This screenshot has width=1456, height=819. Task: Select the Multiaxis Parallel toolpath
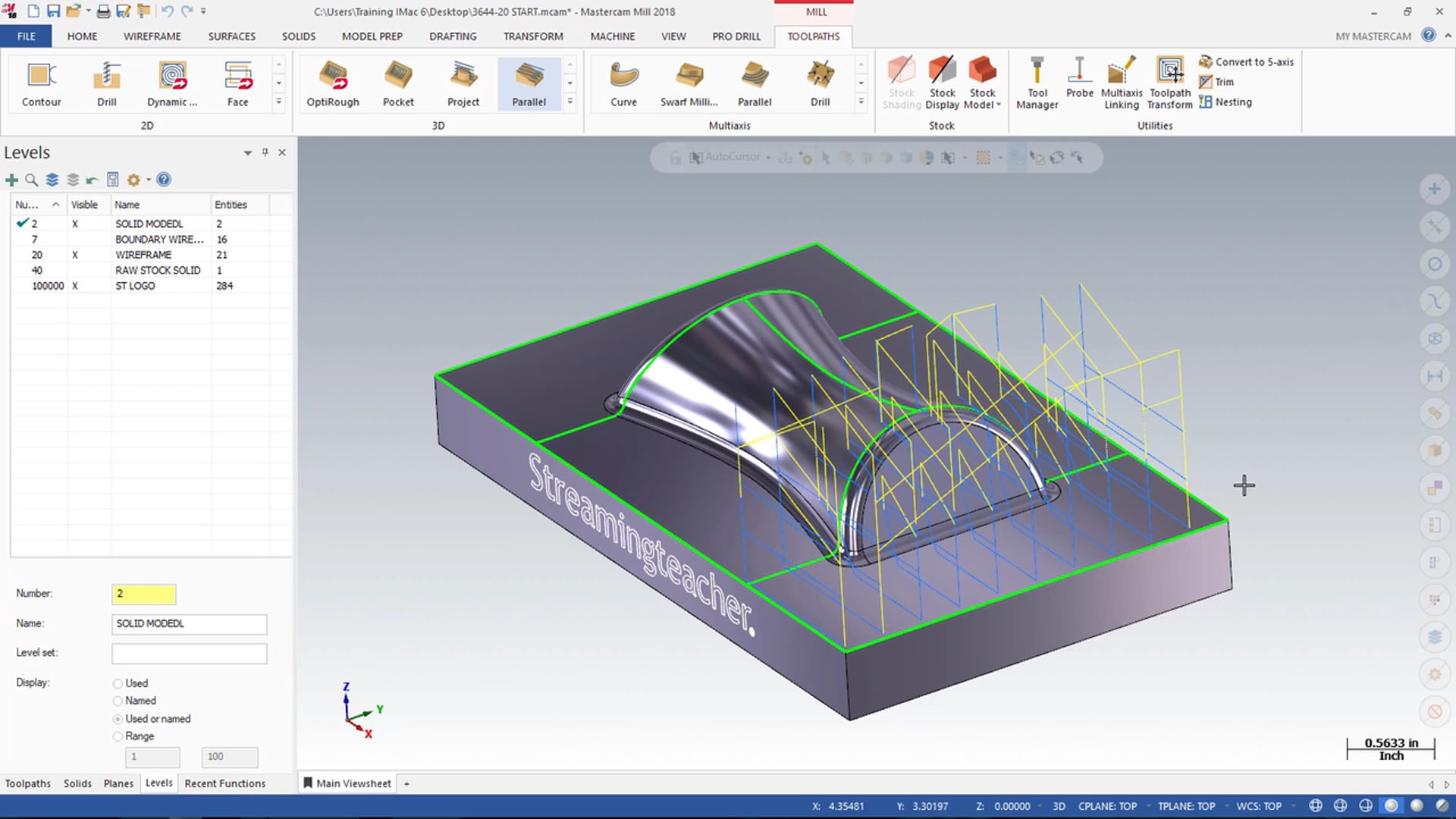755,84
